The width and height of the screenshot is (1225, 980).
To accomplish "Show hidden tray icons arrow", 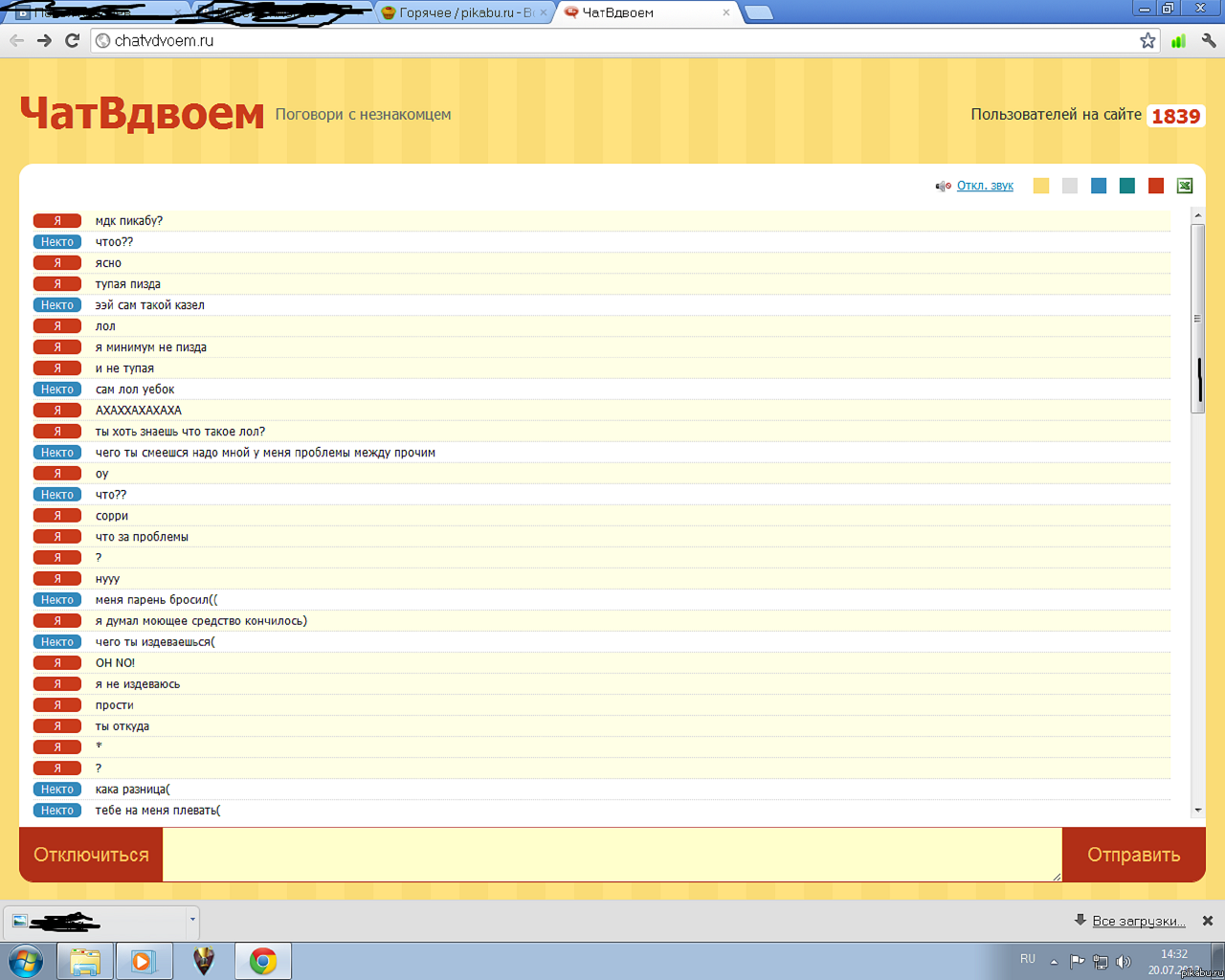I will (1054, 962).
